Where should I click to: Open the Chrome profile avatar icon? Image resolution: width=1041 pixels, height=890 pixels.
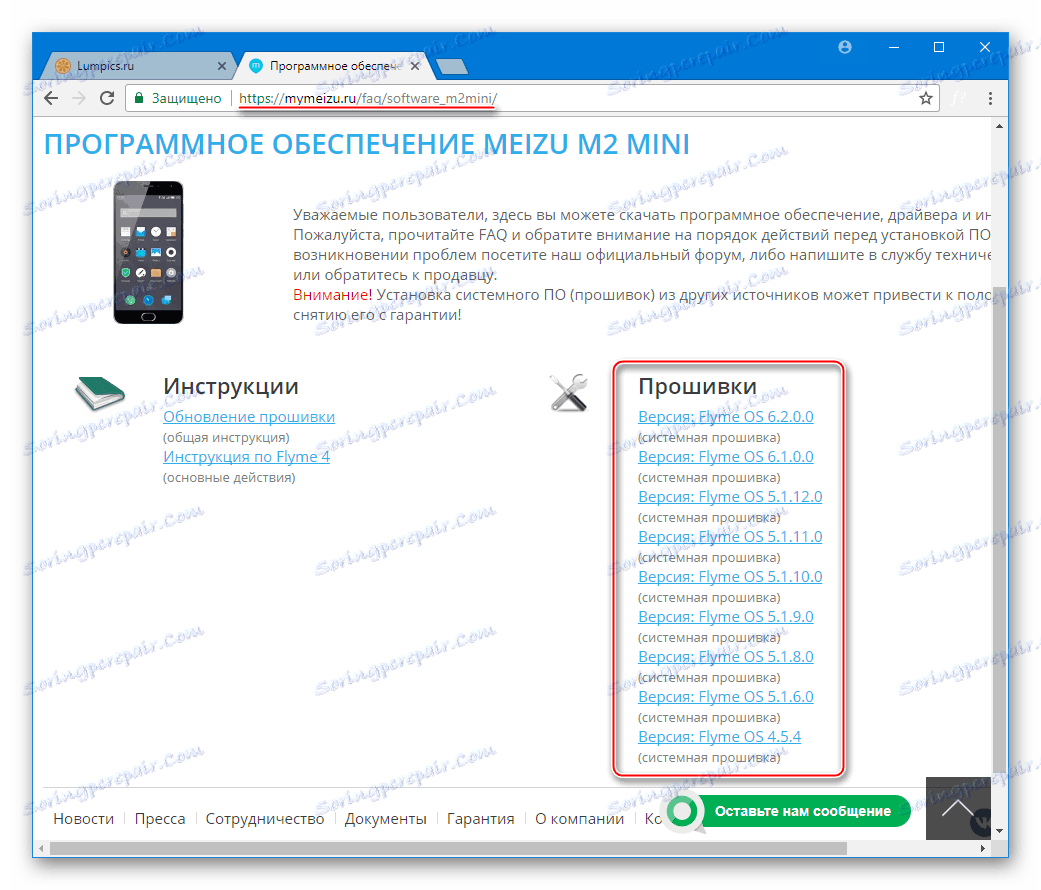click(844, 47)
